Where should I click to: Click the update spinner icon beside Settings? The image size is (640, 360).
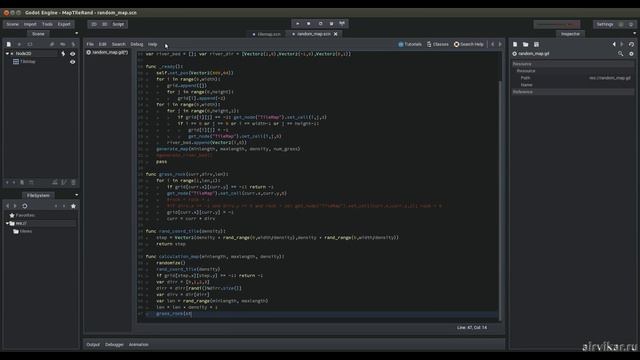[x=631, y=24]
